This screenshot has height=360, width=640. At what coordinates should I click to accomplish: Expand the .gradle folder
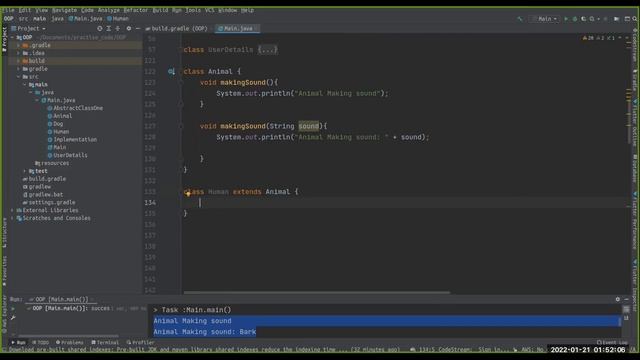click(x=18, y=45)
